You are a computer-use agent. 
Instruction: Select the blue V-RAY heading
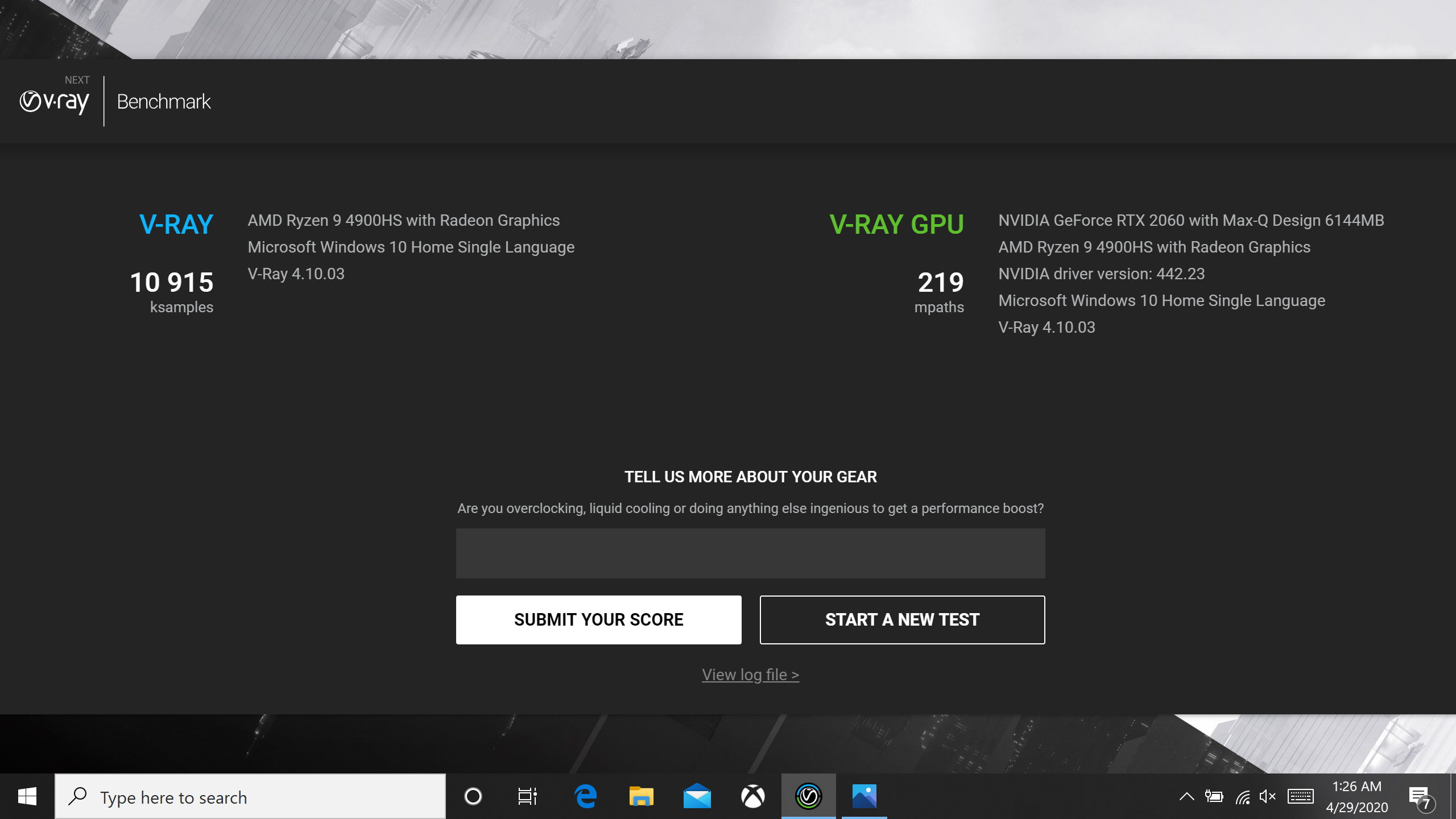176,224
